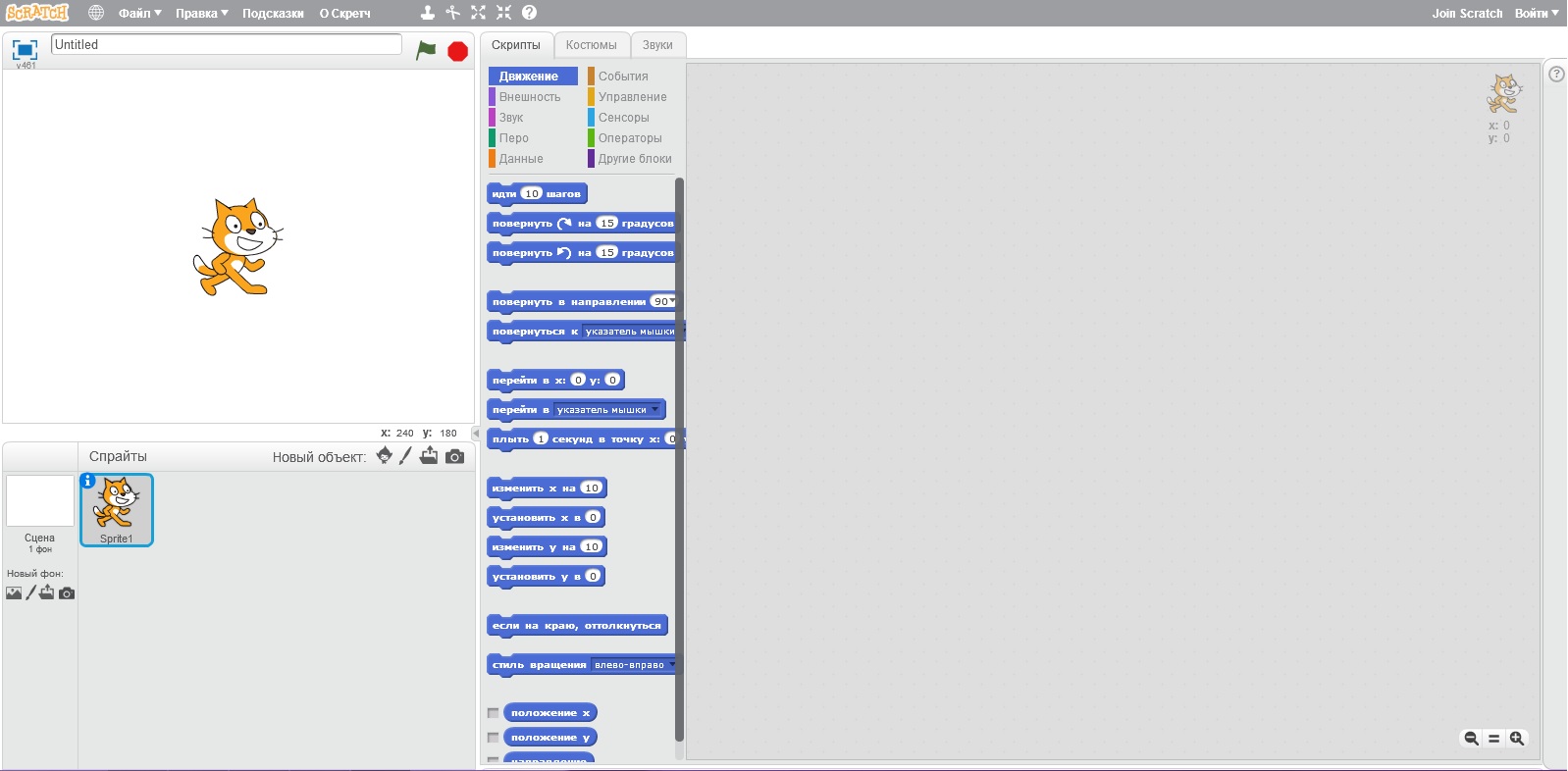
Task: Select the Внешность block category
Action: [x=533, y=97]
